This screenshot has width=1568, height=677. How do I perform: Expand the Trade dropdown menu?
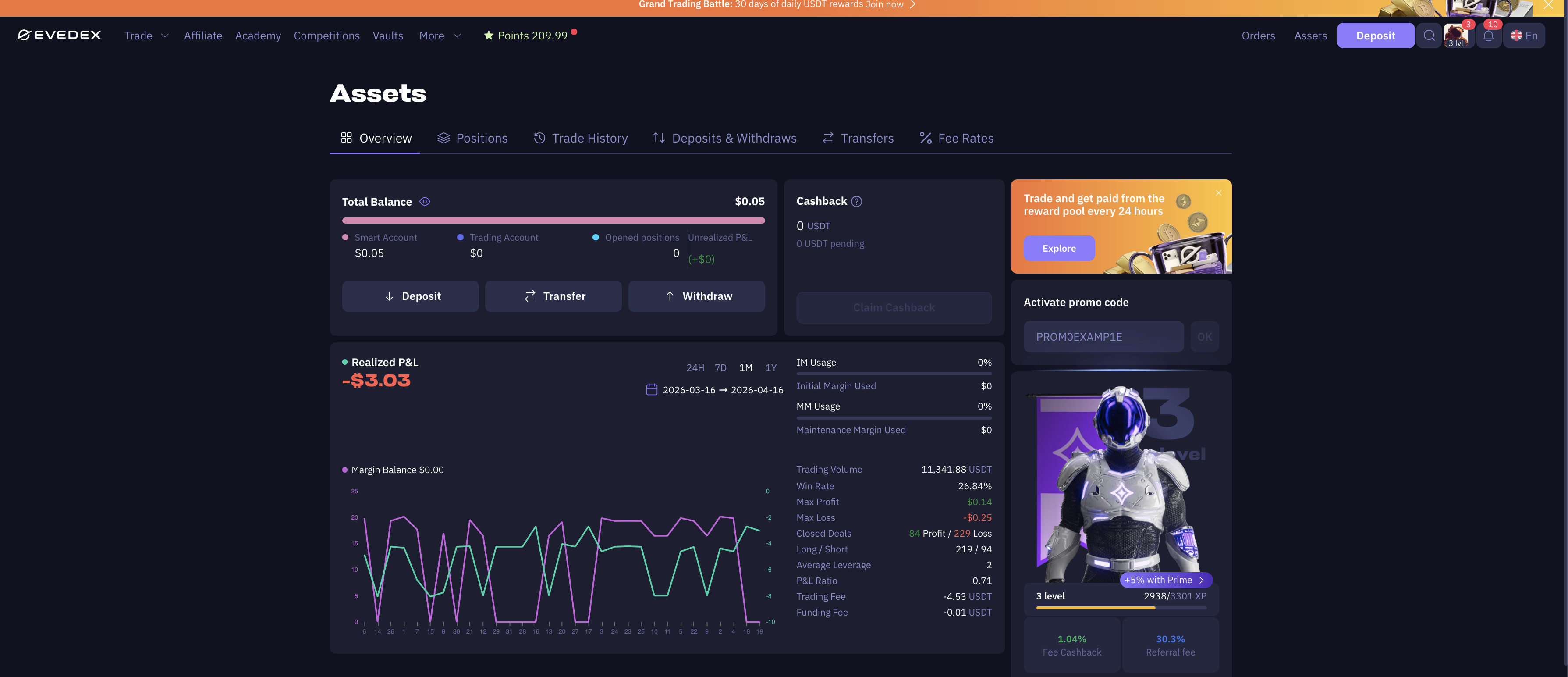click(146, 36)
